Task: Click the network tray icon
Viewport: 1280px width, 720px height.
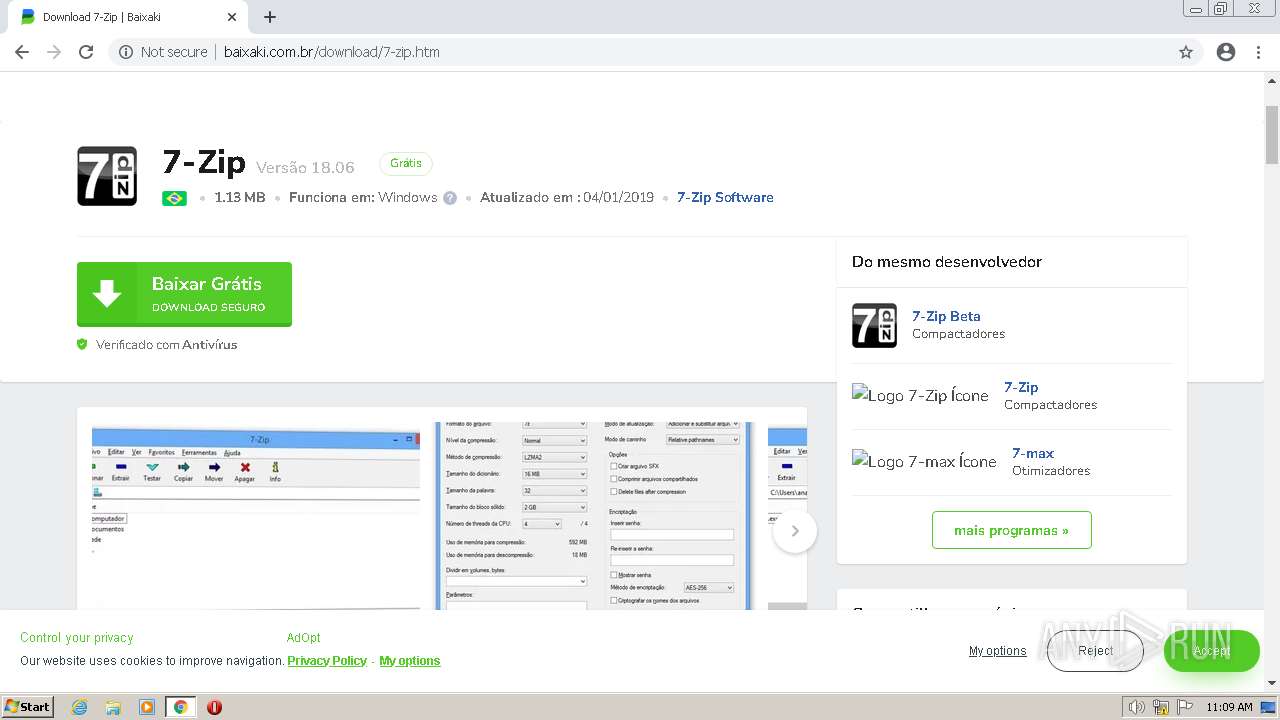Action: [x=1161, y=707]
